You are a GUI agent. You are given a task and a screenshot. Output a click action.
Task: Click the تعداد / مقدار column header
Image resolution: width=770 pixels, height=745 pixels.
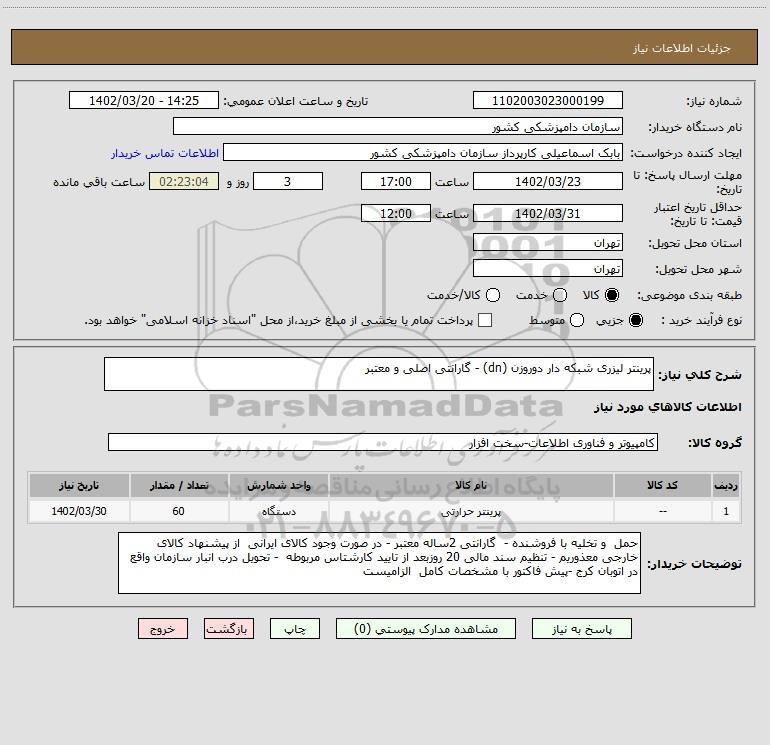point(179,485)
